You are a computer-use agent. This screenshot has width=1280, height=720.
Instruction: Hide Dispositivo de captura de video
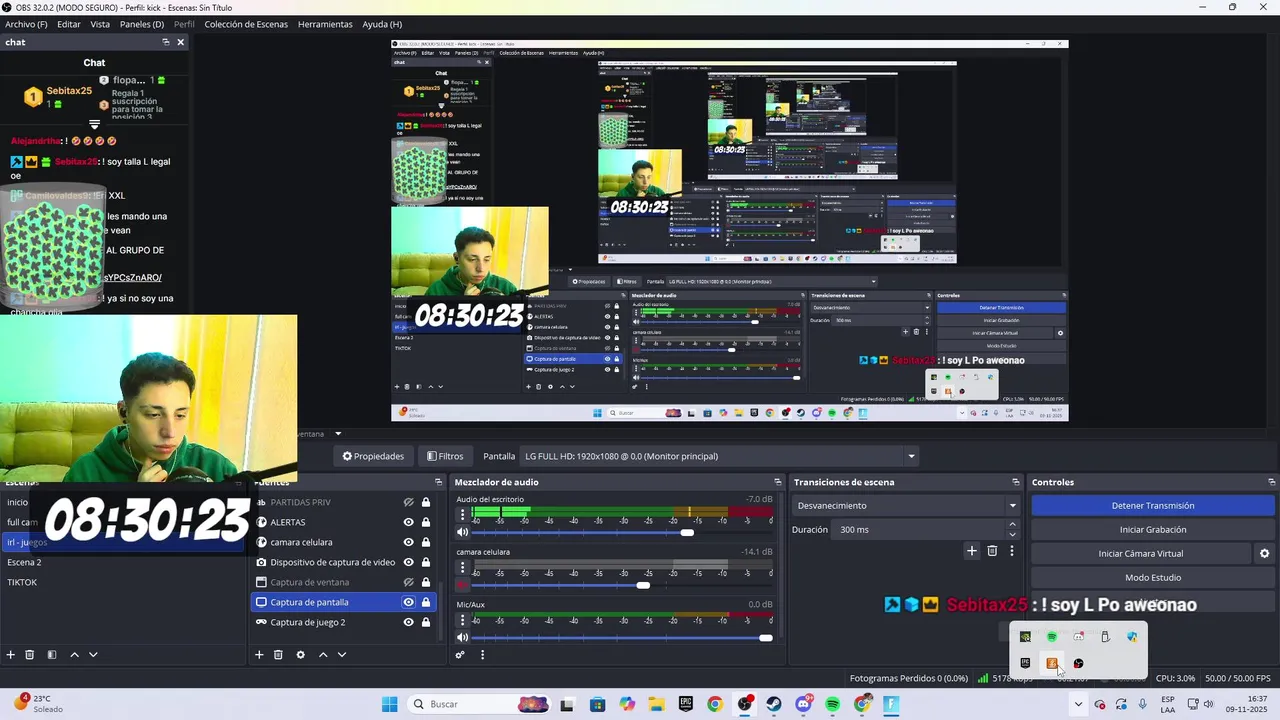[x=408, y=562]
